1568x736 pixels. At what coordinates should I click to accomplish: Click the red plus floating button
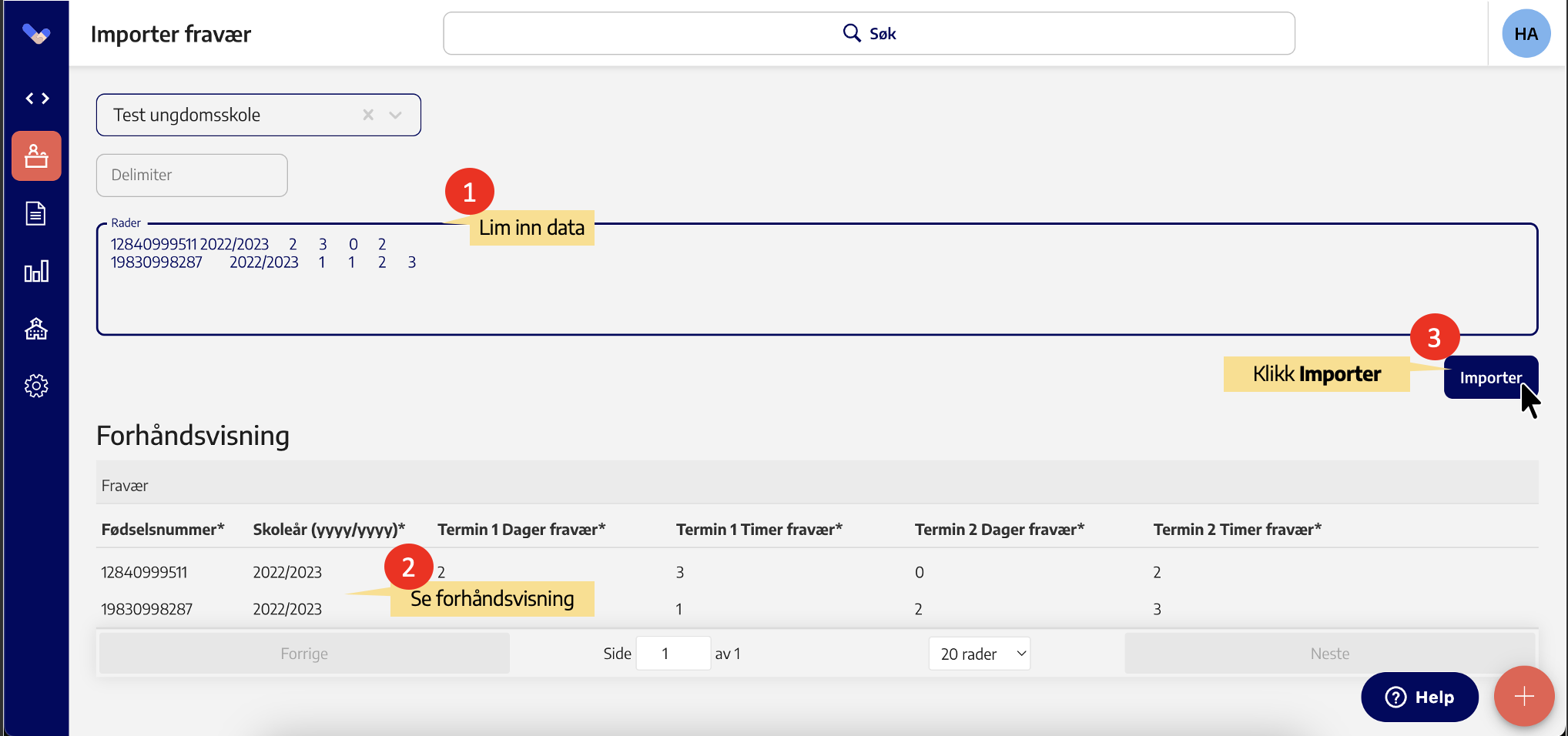[1523, 696]
